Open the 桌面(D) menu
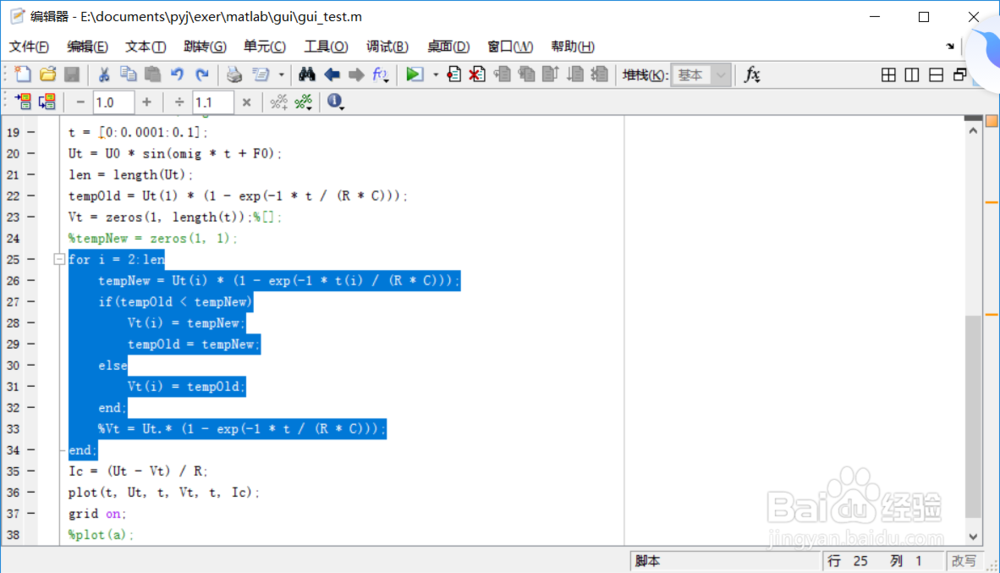Image resolution: width=1000 pixels, height=573 pixels. [448, 47]
